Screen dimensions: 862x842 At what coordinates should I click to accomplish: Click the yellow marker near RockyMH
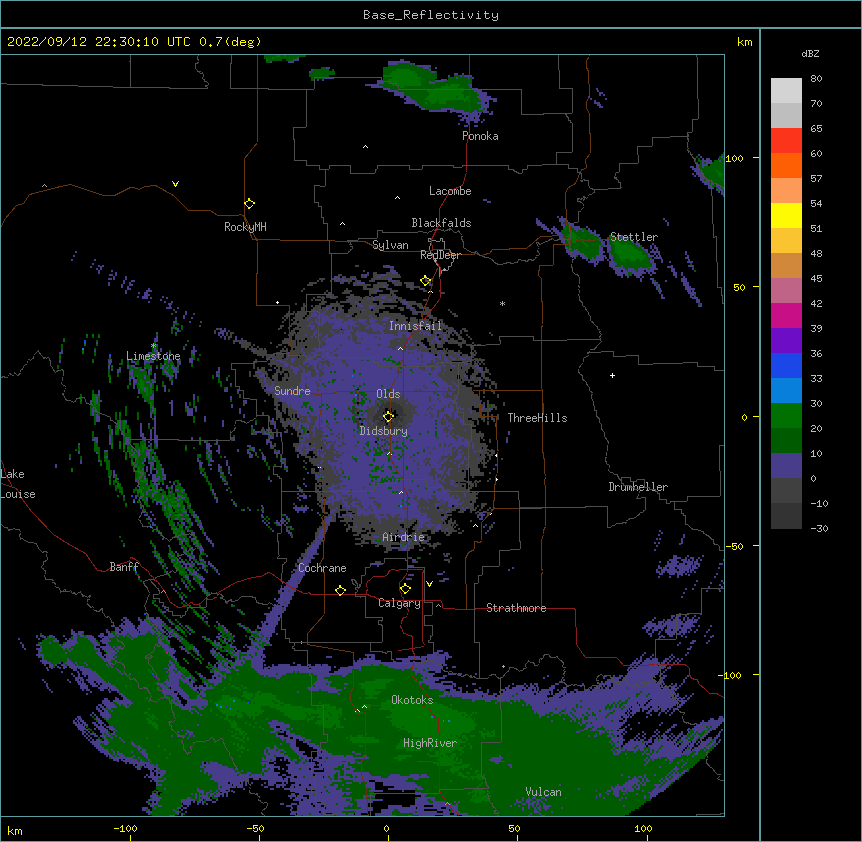point(249,204)
